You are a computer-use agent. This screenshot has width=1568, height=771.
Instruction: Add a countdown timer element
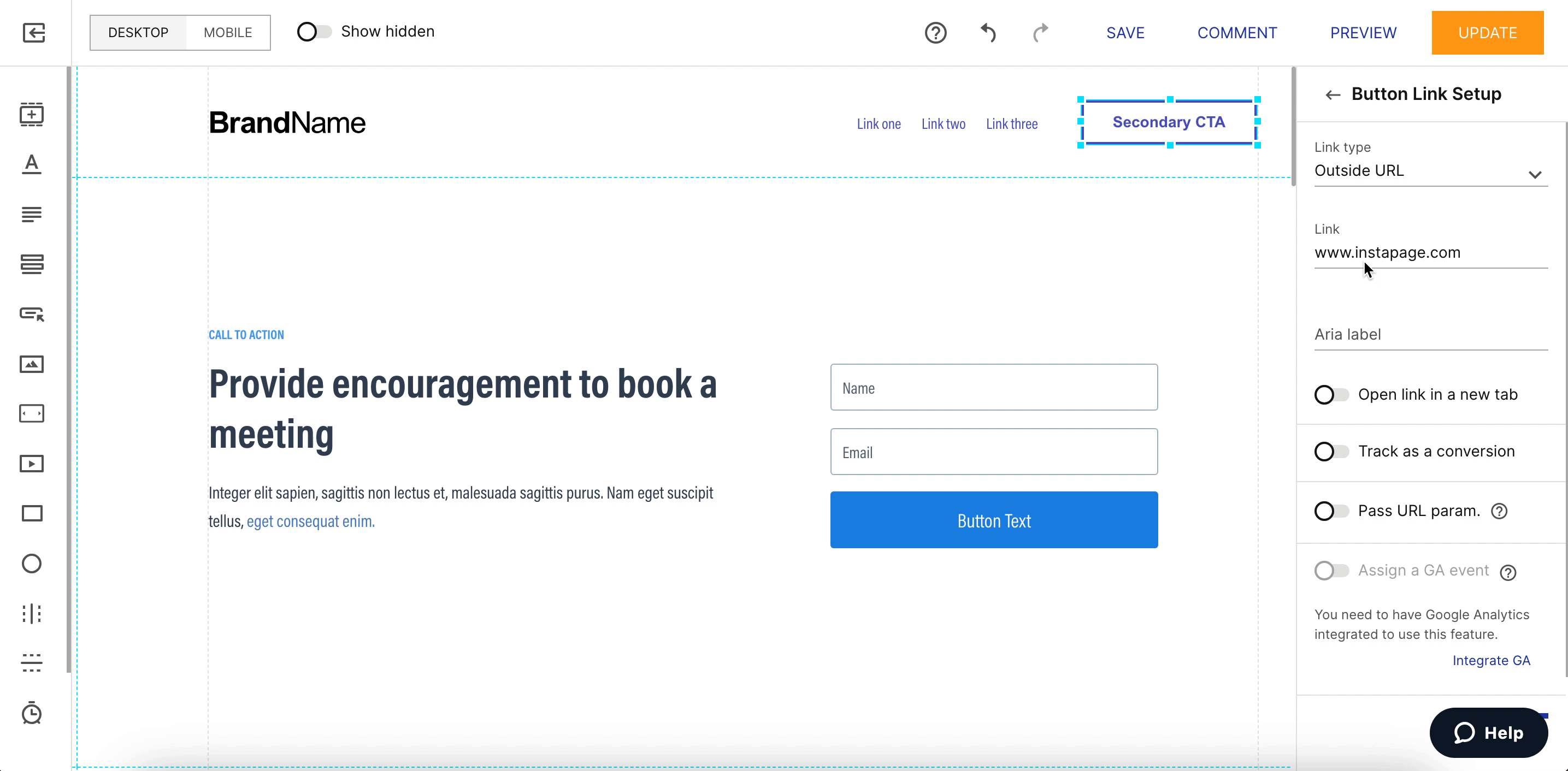(32, 713)
